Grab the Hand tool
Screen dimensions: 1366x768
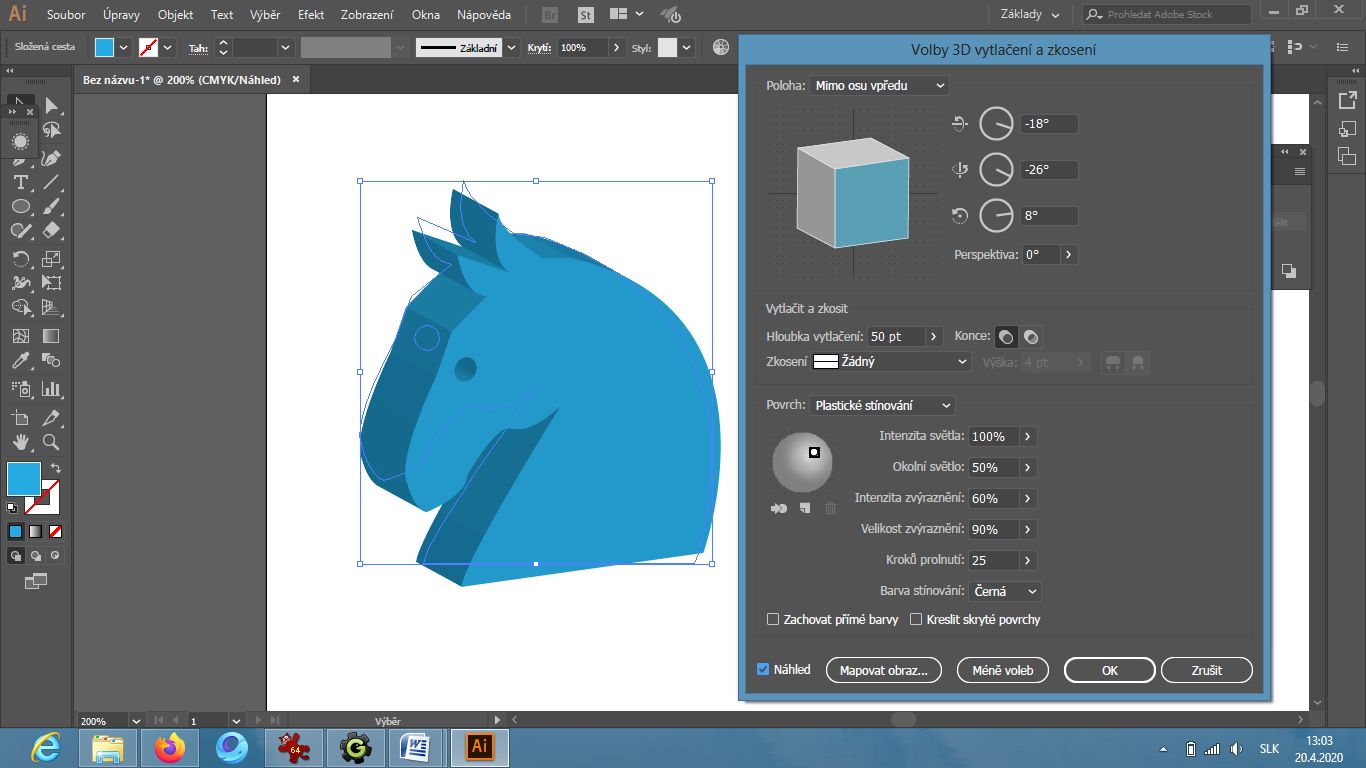[20, 442]
